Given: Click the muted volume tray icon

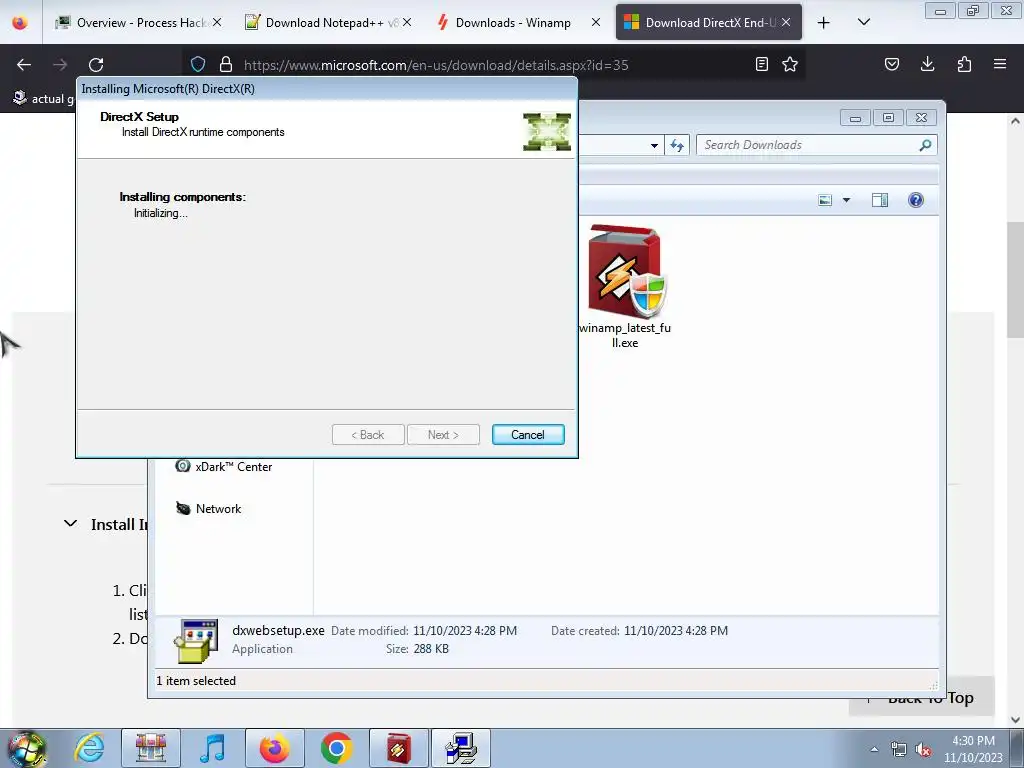Looking at the screenshot, I should (923, 750).
